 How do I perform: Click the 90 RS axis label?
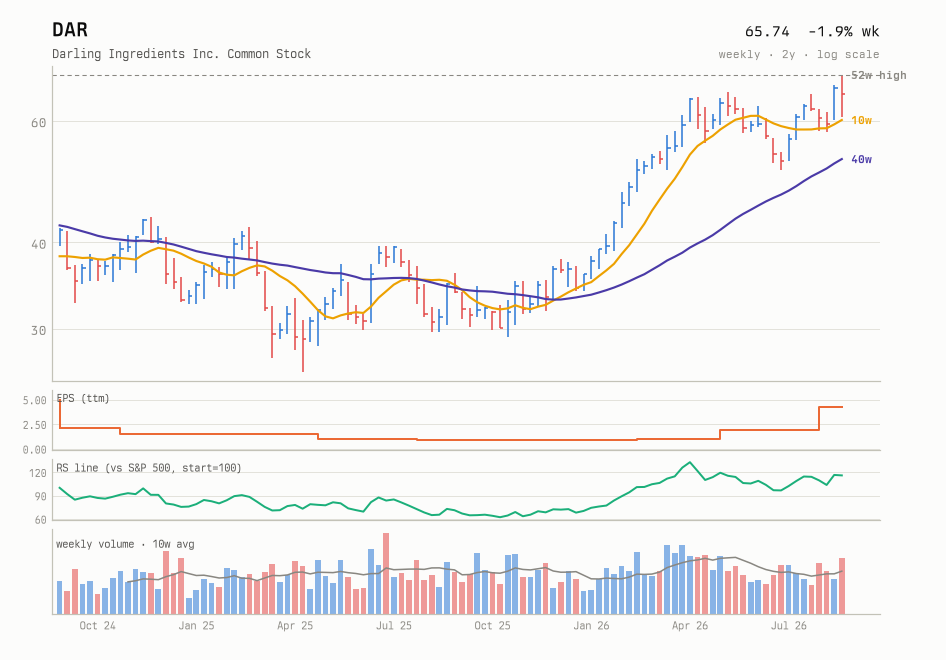[40, 497]
